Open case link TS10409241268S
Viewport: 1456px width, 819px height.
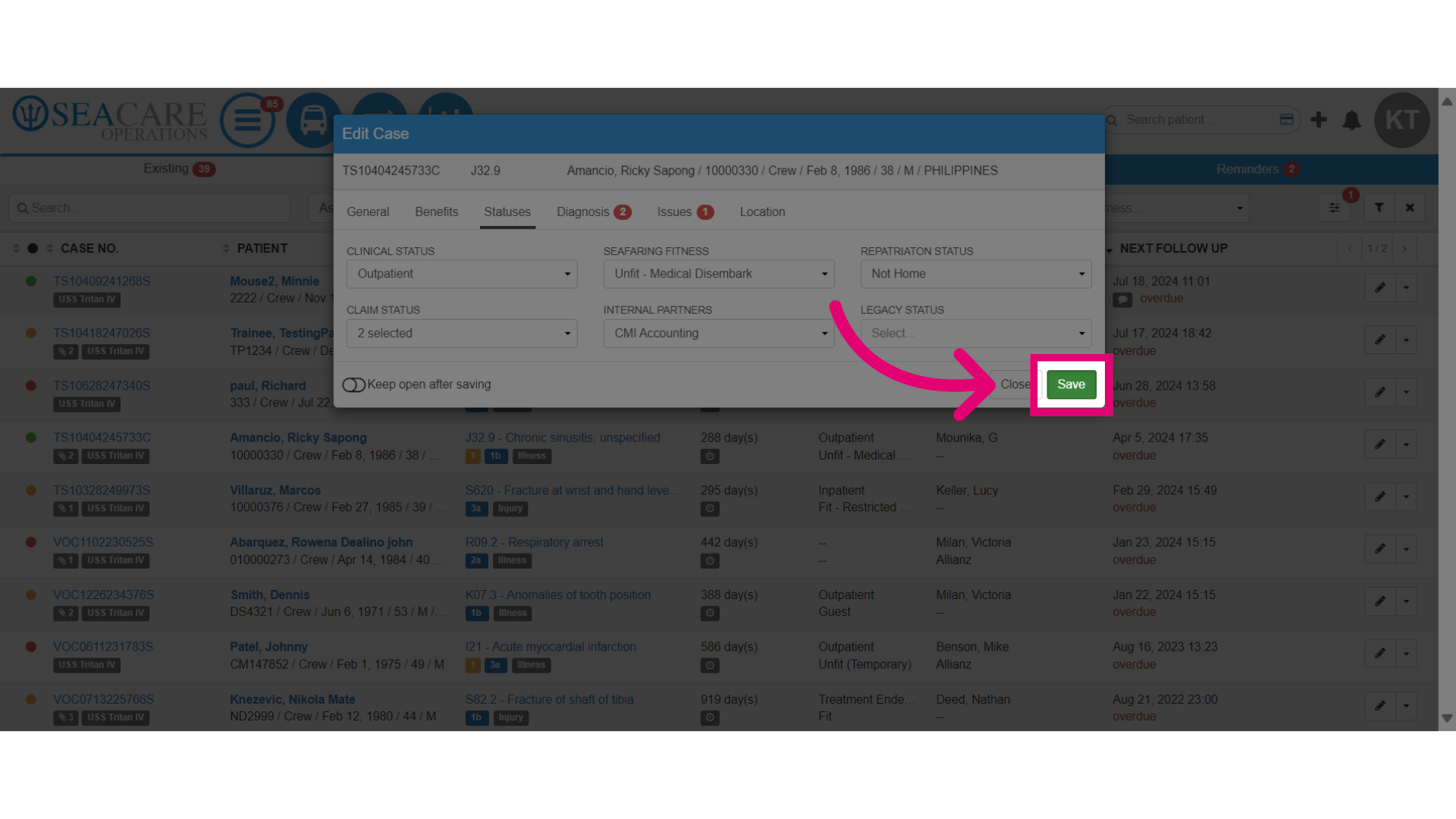pos(102,281)
